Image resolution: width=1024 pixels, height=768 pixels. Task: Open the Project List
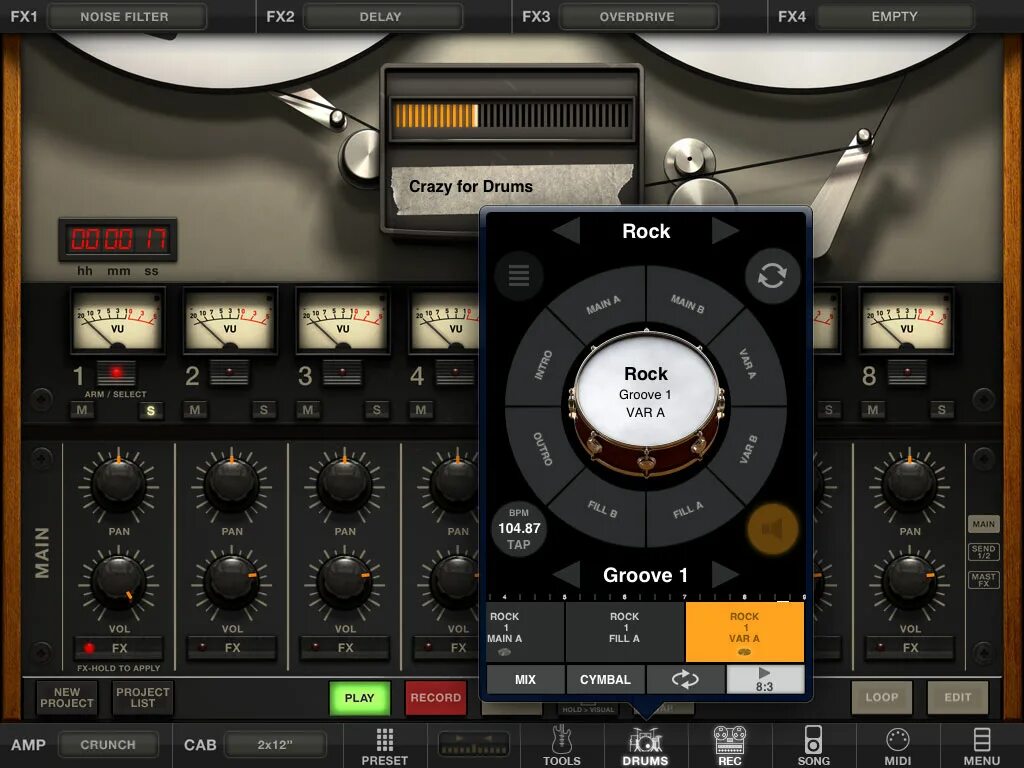click(x=142, y=697)
